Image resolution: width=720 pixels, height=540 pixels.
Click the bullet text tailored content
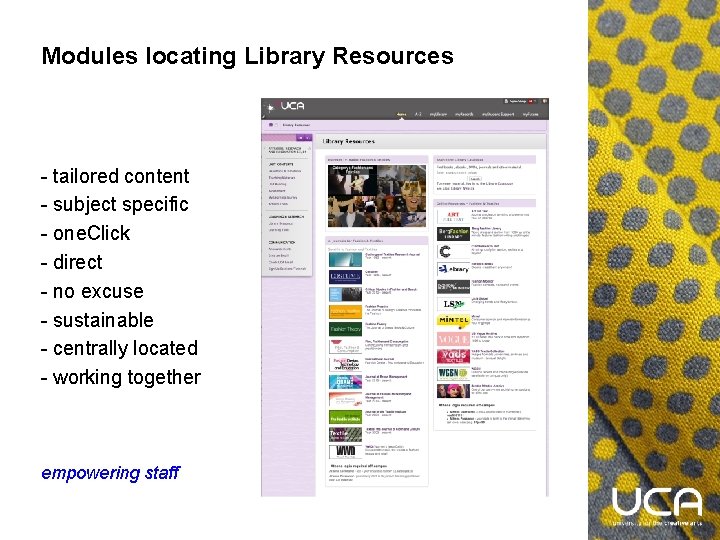121,176
